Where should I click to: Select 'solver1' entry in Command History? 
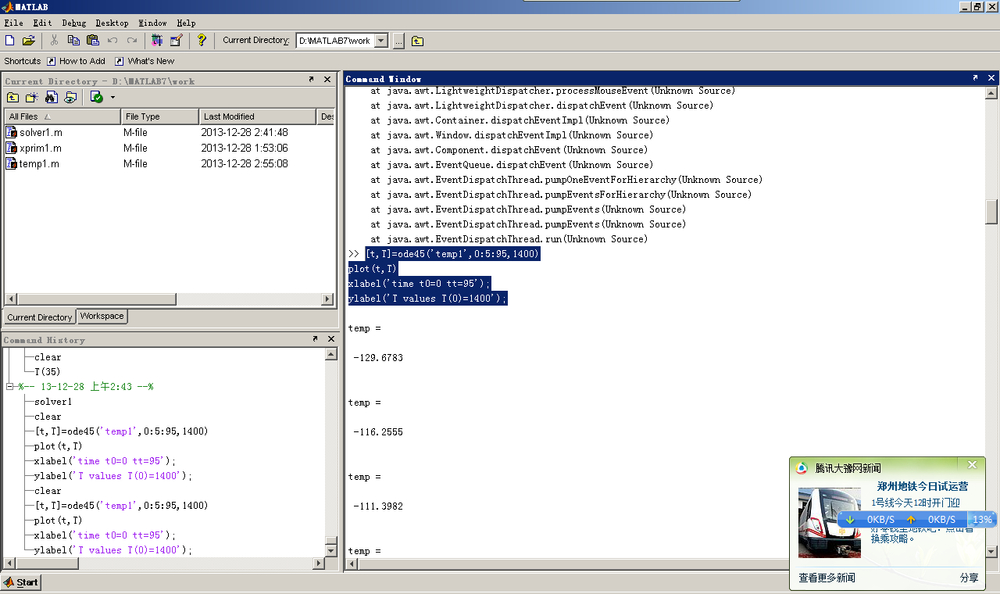[x=53, y=402]
